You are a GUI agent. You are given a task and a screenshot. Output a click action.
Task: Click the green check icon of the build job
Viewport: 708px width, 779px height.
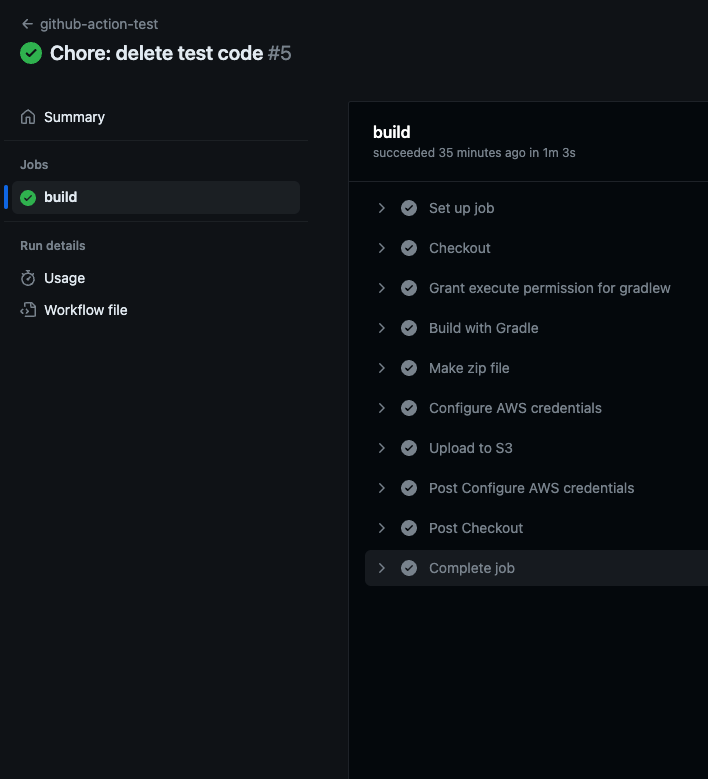(x=28, y=197)
